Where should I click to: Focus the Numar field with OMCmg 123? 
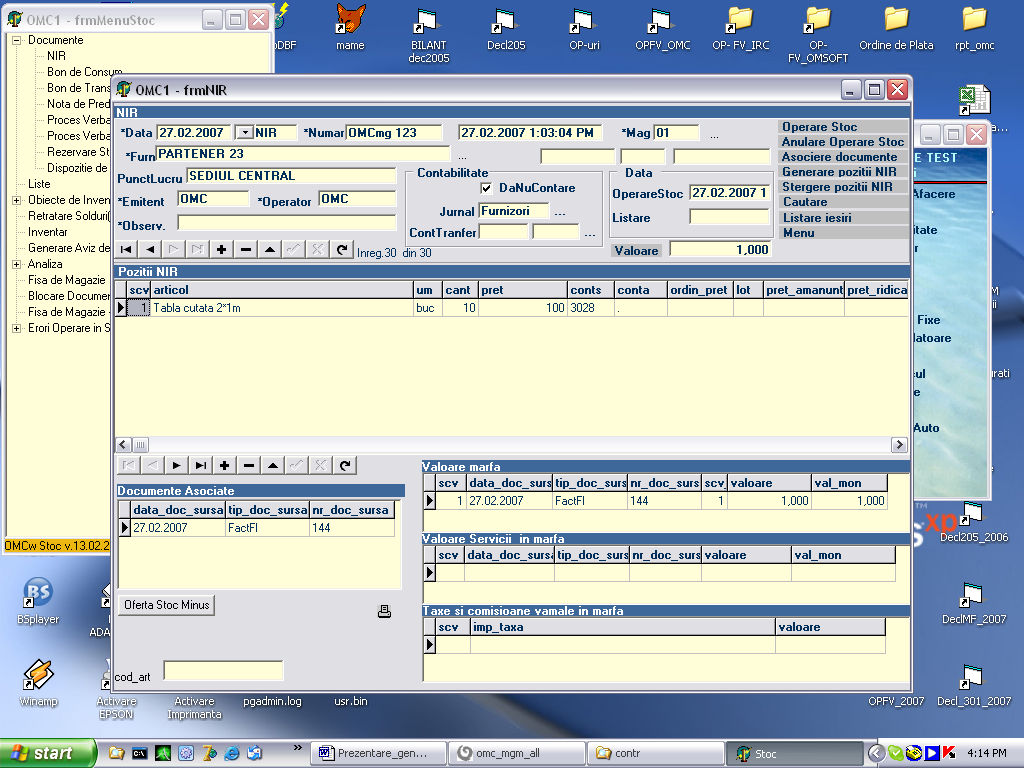tap(394, 133)
